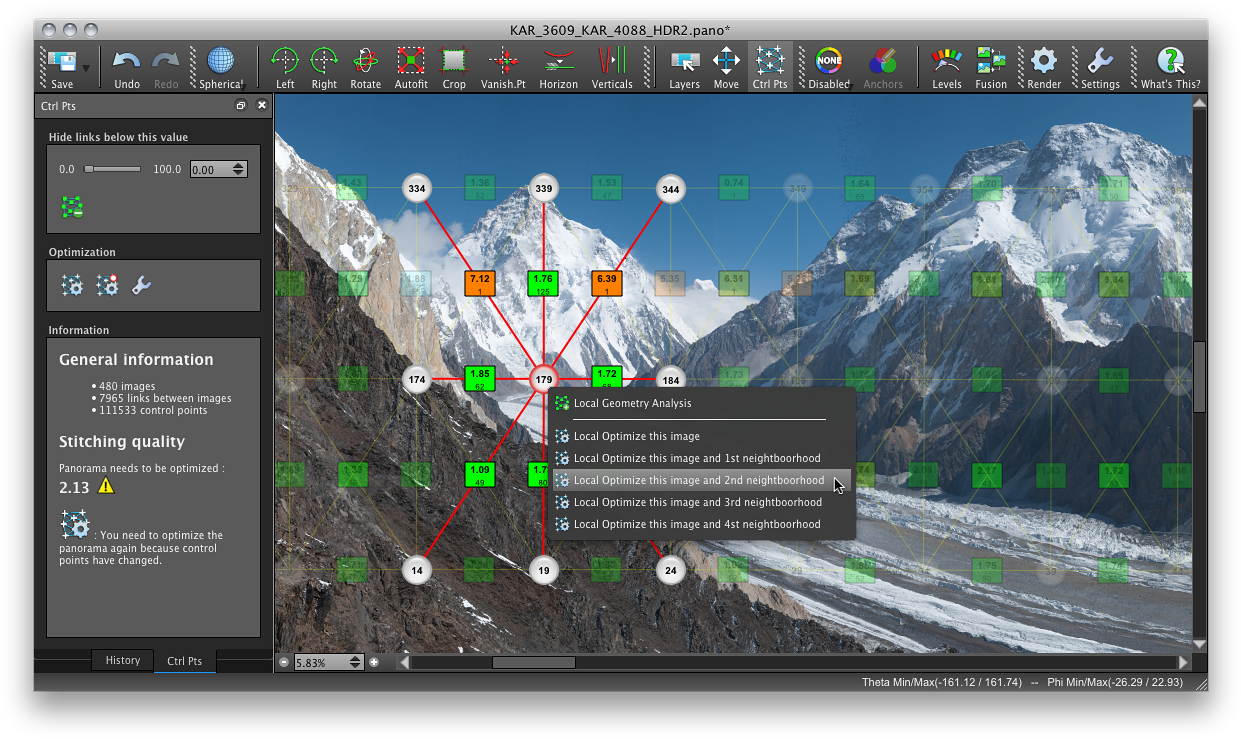1241x739 pixels.
Task: Open optimization settings wrench icon
Action: point(141,286)
